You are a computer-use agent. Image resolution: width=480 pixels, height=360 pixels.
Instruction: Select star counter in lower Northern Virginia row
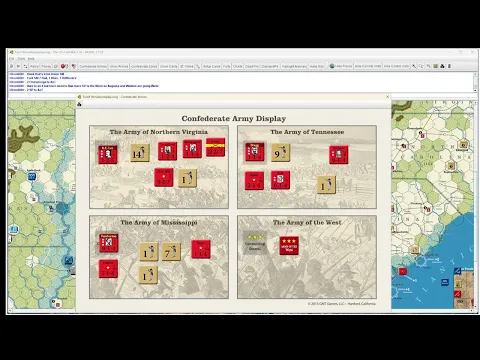coord(164,177)
